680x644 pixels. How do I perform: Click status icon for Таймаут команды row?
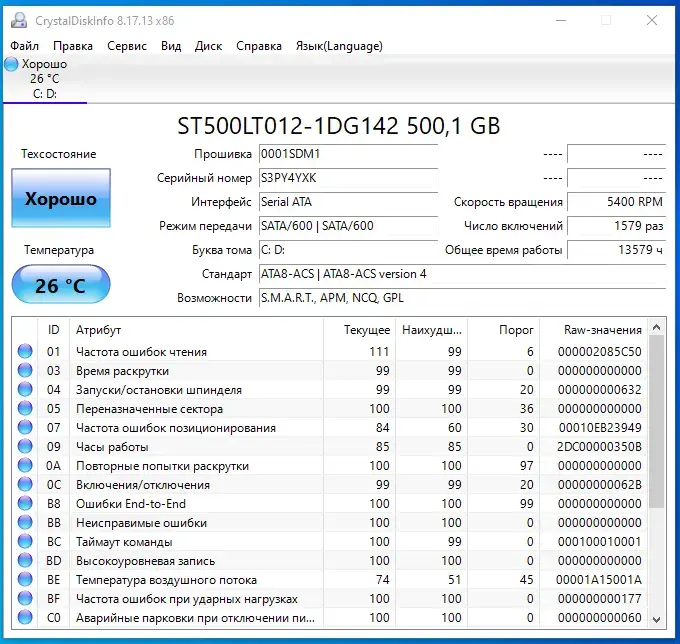25,542
